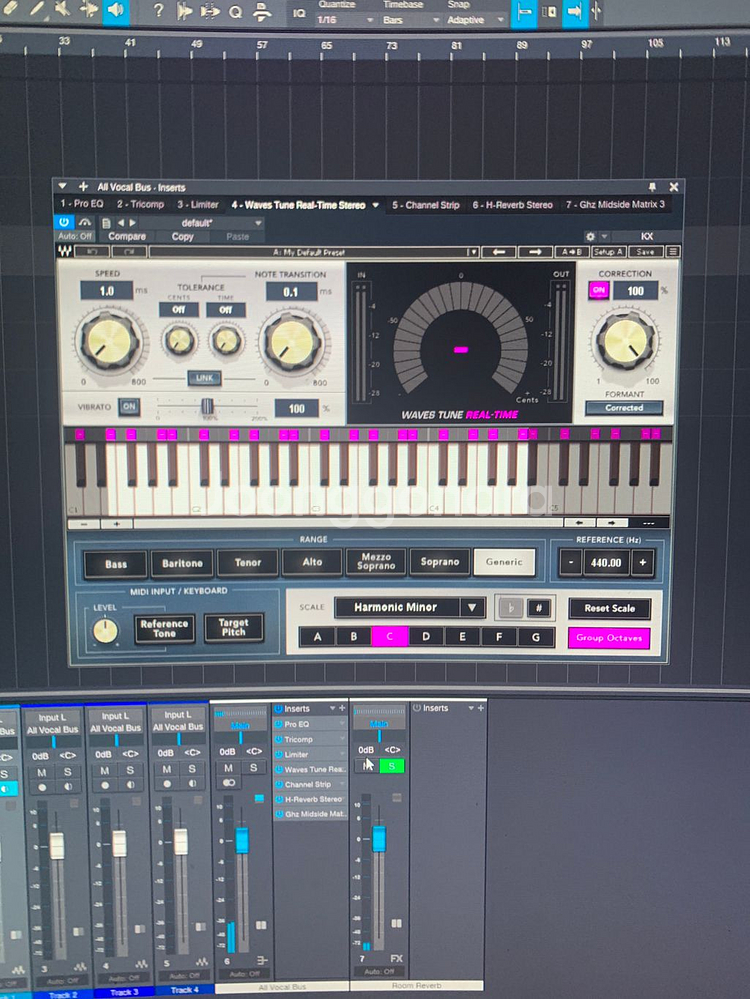Solo Track 2 channel

click(x=68, y=772)
